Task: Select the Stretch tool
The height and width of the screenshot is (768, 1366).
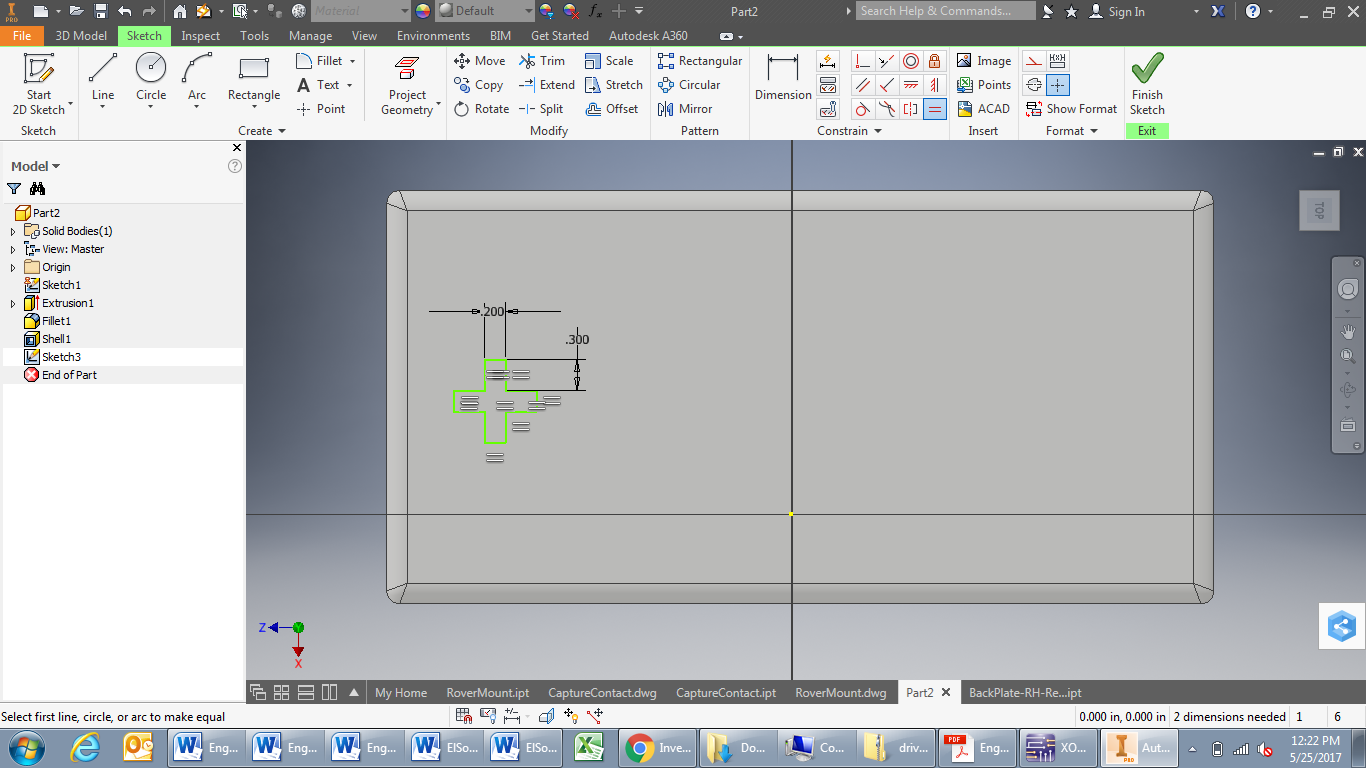Action: 613,85
